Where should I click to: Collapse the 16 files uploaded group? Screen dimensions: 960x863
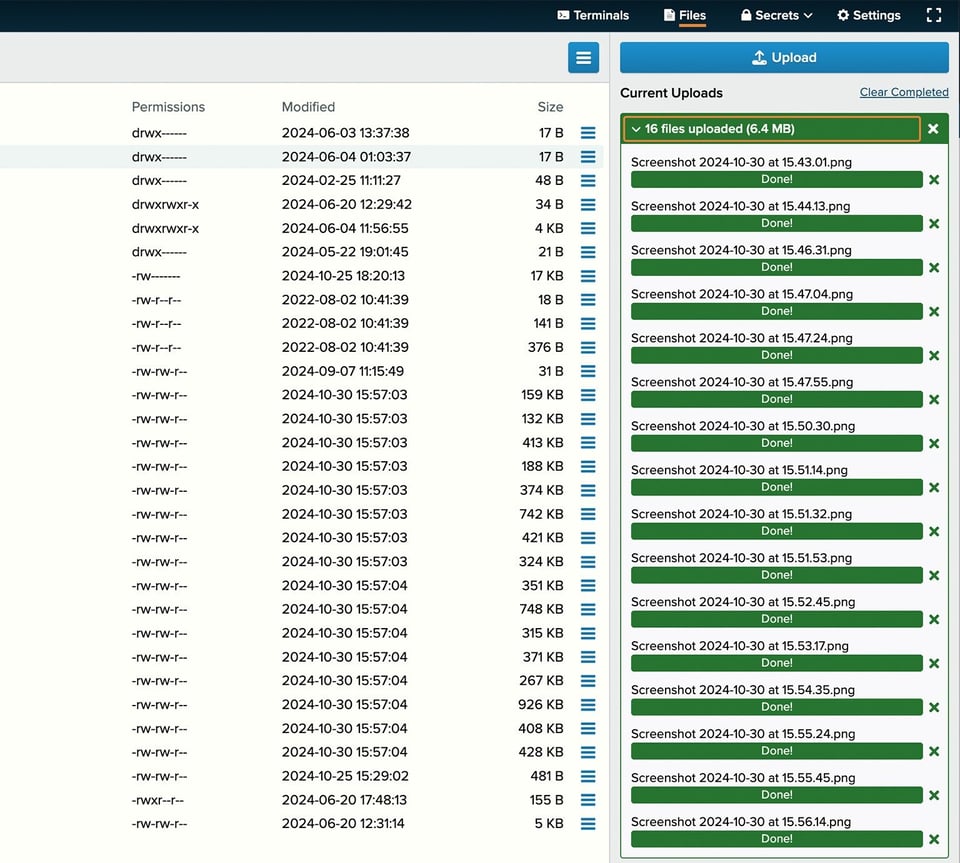click(x=771, y=129)
